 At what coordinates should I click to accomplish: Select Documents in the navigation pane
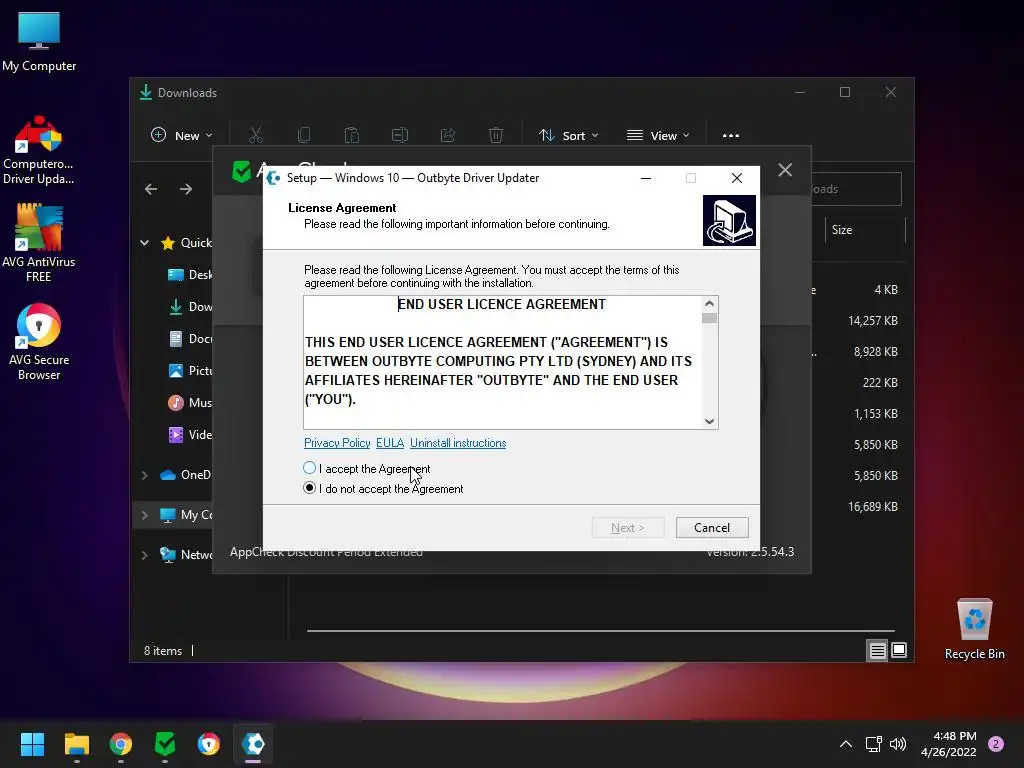[189, 339]
